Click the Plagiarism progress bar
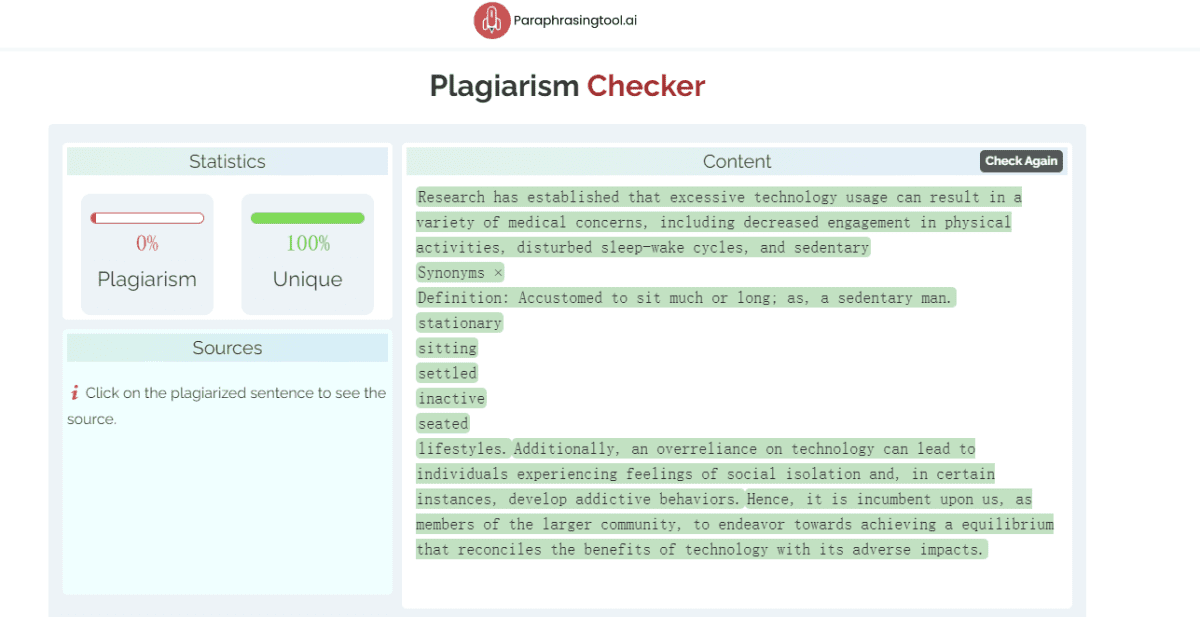Viewport: 1200px width, 617px height. (147, 216)
